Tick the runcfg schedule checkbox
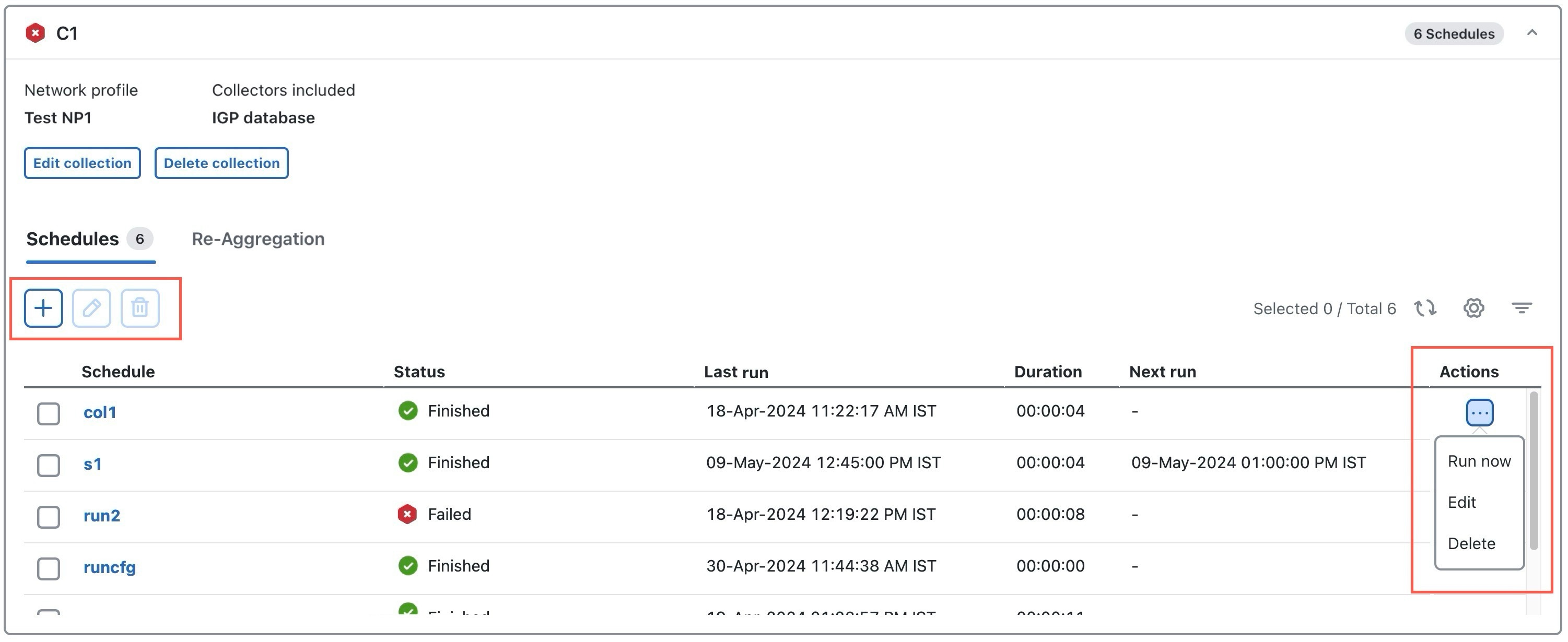 click(49, 568)
